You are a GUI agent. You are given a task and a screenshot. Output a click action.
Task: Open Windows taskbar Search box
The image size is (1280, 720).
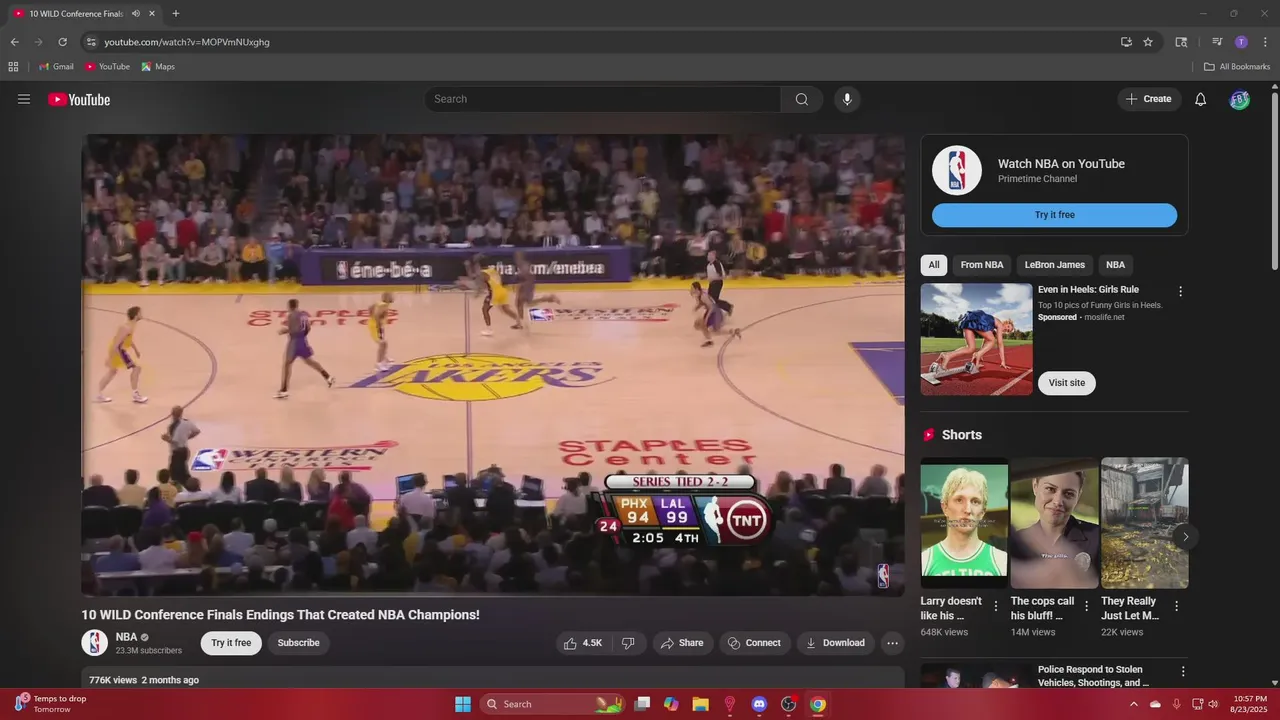[554, 704]
